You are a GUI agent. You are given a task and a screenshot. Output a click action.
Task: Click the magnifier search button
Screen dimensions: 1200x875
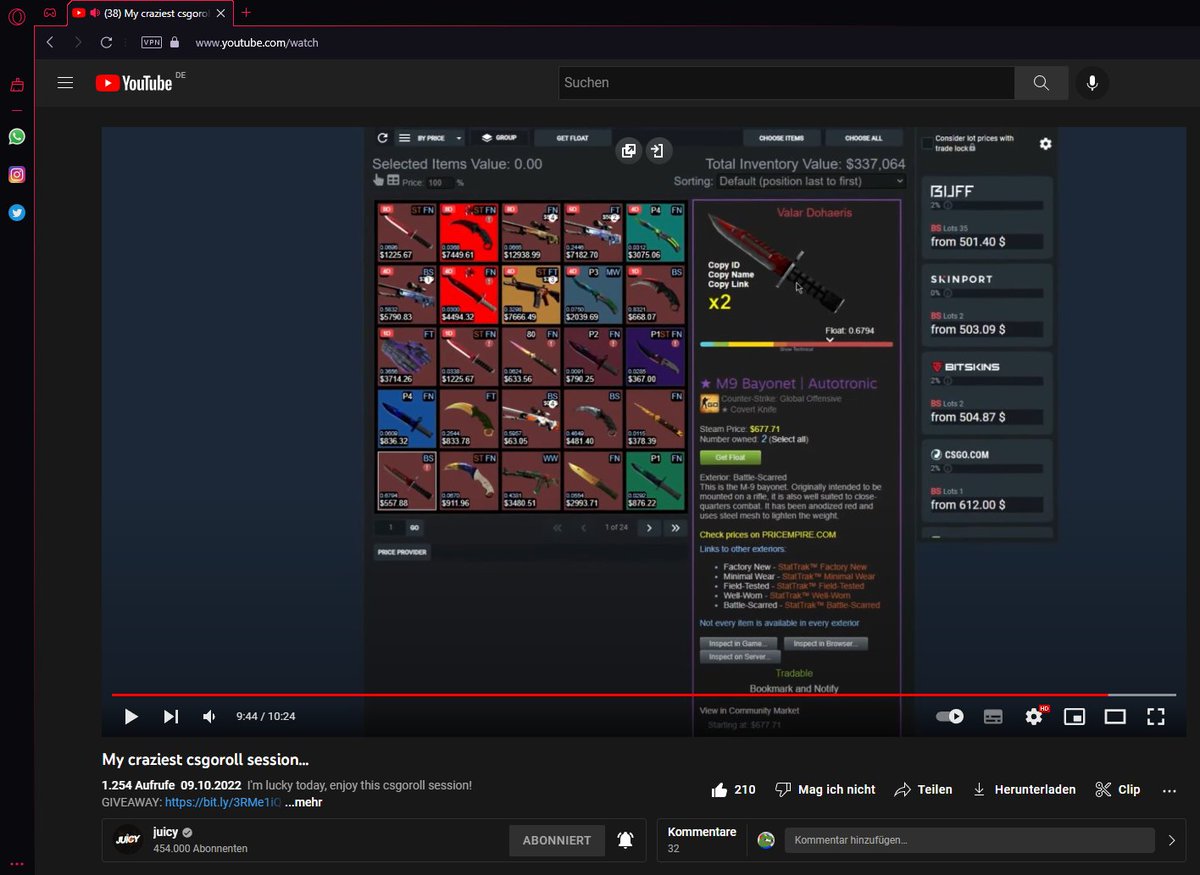(1041, 83)
